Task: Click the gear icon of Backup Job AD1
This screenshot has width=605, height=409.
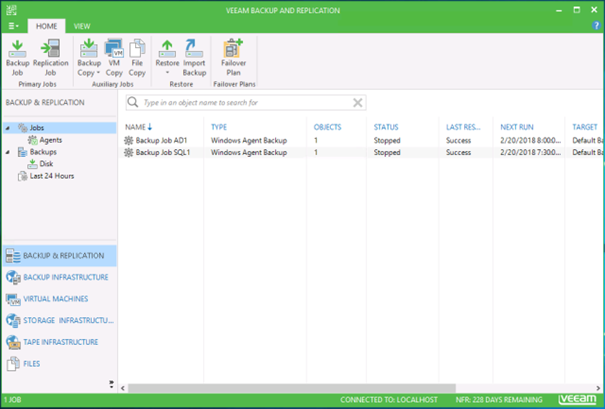Action: click(x=128, y=140)
